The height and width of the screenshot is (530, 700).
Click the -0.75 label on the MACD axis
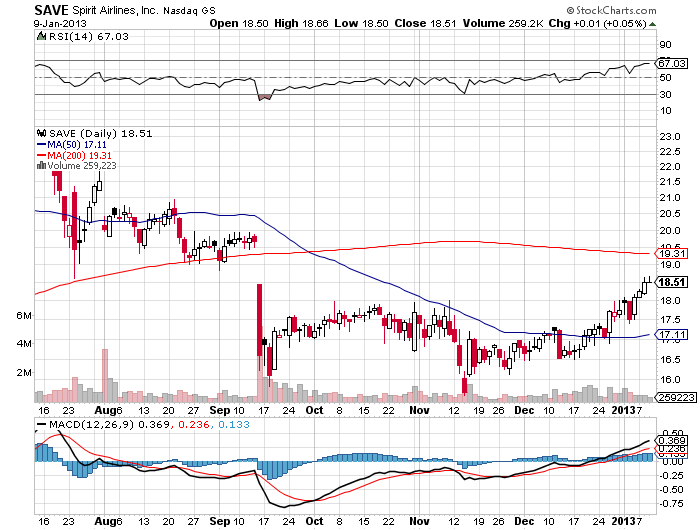pyautogui.click(x=671, y=504)
